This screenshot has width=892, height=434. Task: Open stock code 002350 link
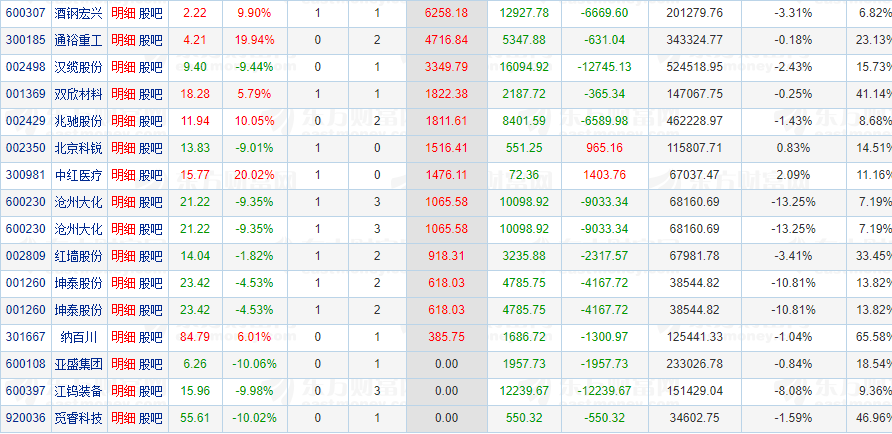tap(25, 148)
